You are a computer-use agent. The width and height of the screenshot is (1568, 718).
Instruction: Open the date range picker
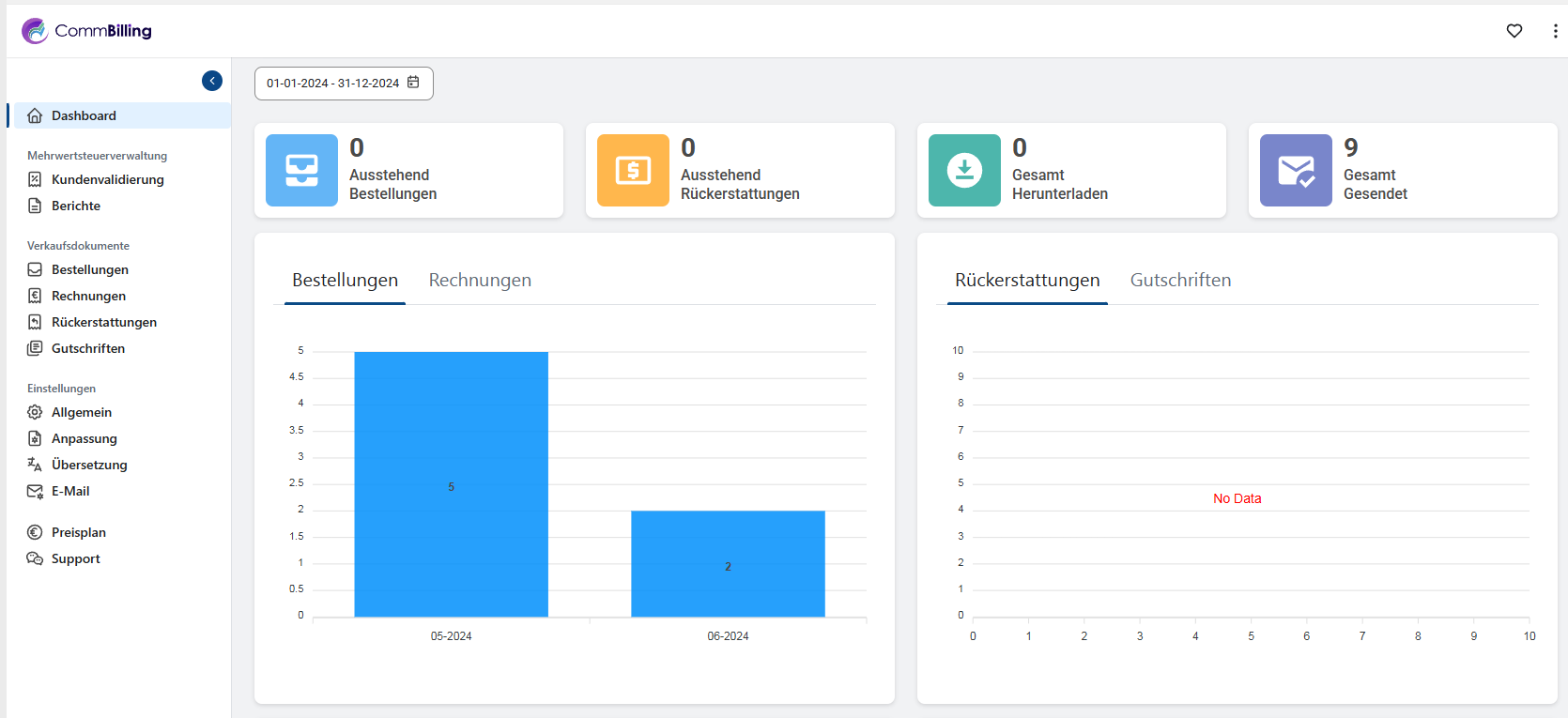(x=344, y=84)
